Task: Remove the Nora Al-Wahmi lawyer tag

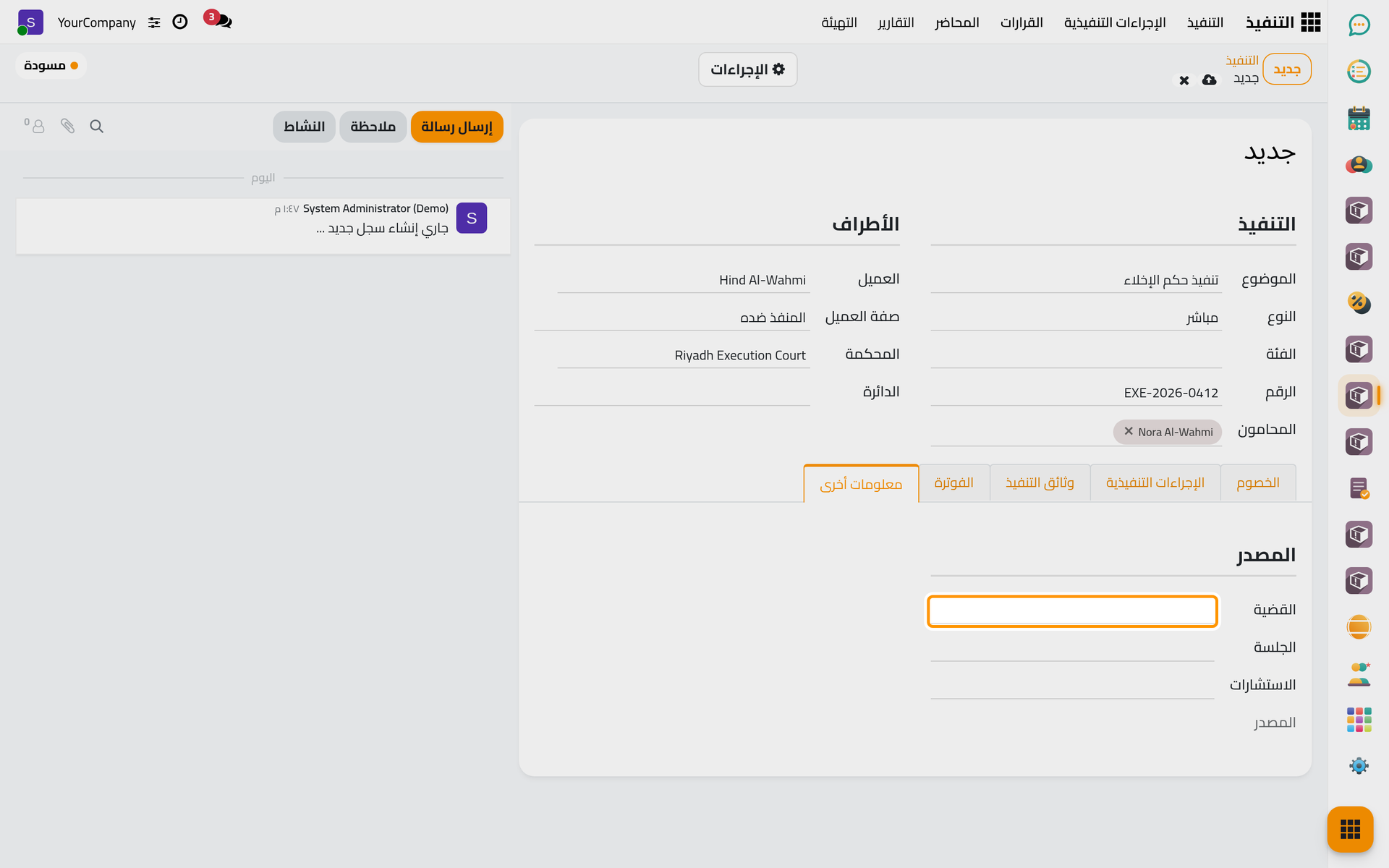Action: [x=1128, y=431]
